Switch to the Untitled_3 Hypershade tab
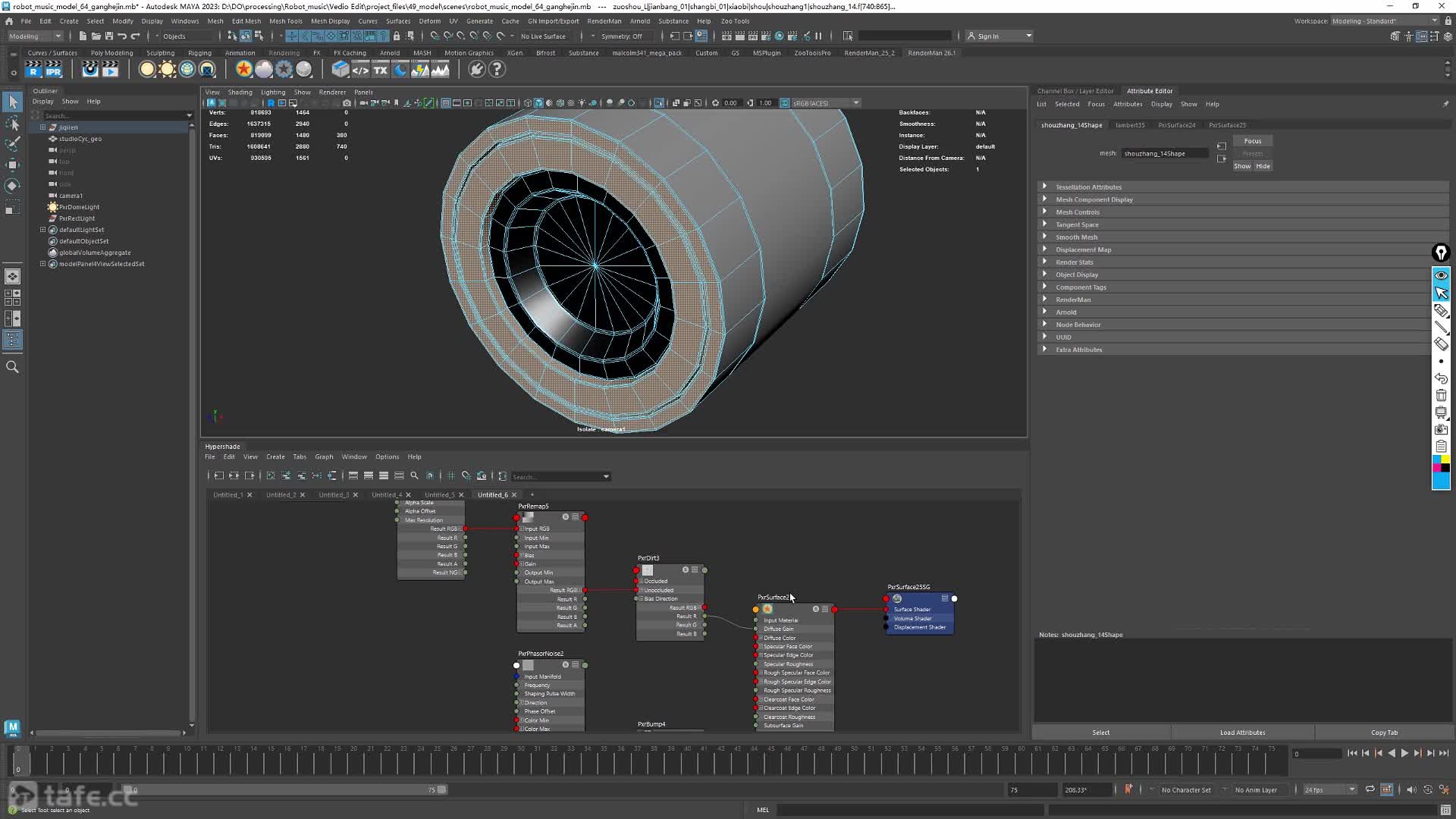1456x819 pixels. pos(334,494)
